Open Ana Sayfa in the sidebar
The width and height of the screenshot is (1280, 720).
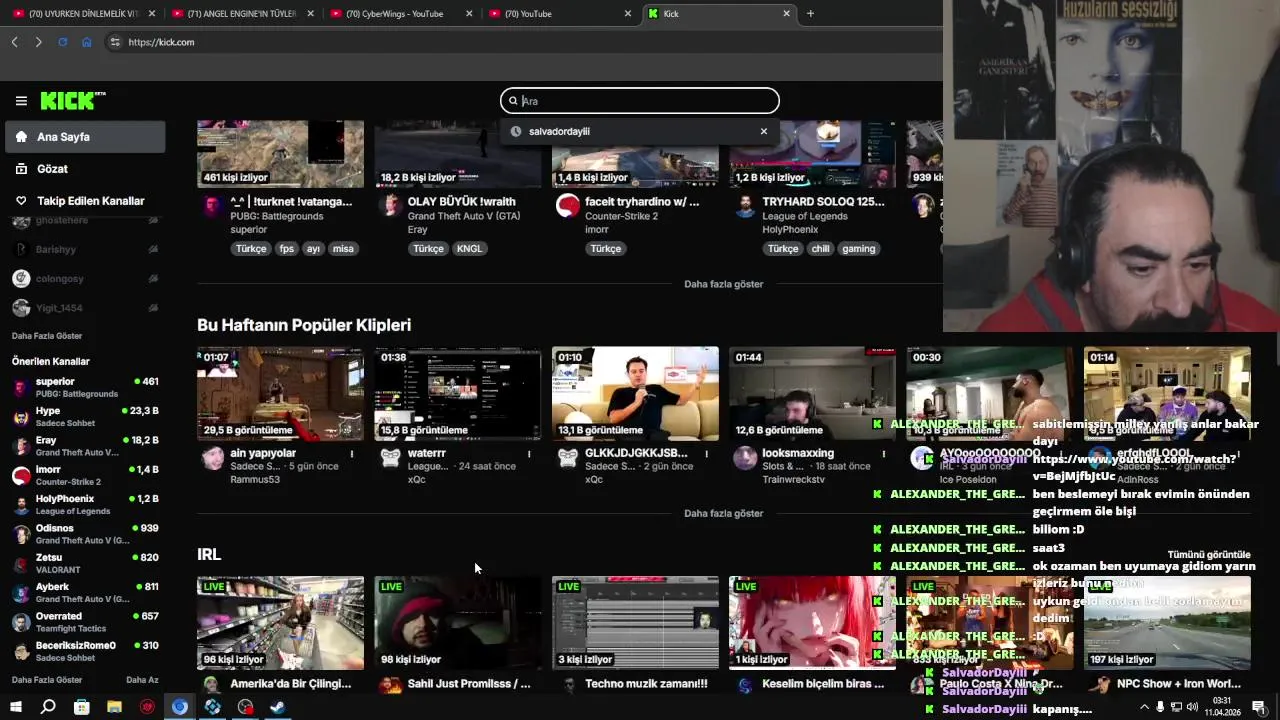(85, 137)
